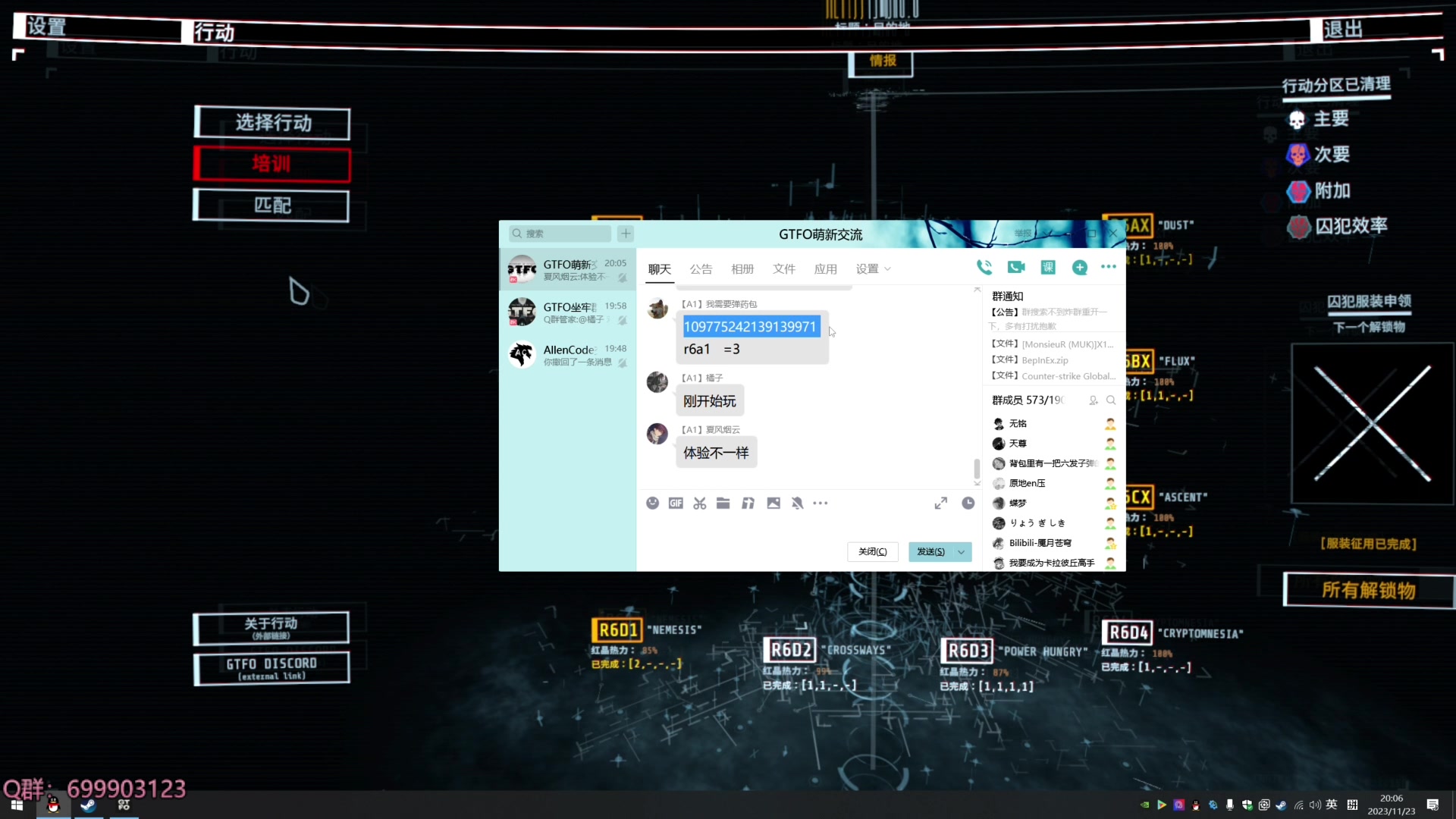
Task: Open the send options dropdown arrow
Action: [x=962, y=551]
